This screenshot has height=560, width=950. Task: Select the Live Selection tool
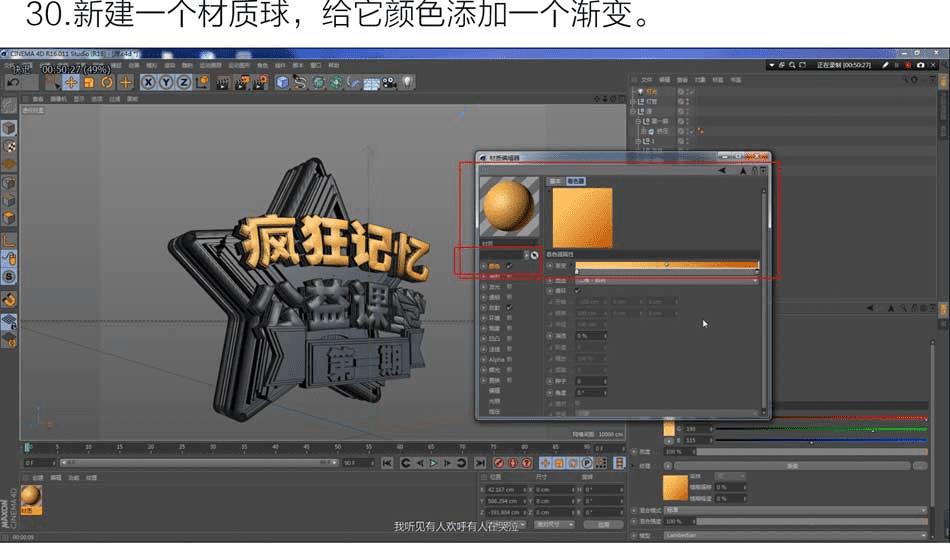[53, 82]
